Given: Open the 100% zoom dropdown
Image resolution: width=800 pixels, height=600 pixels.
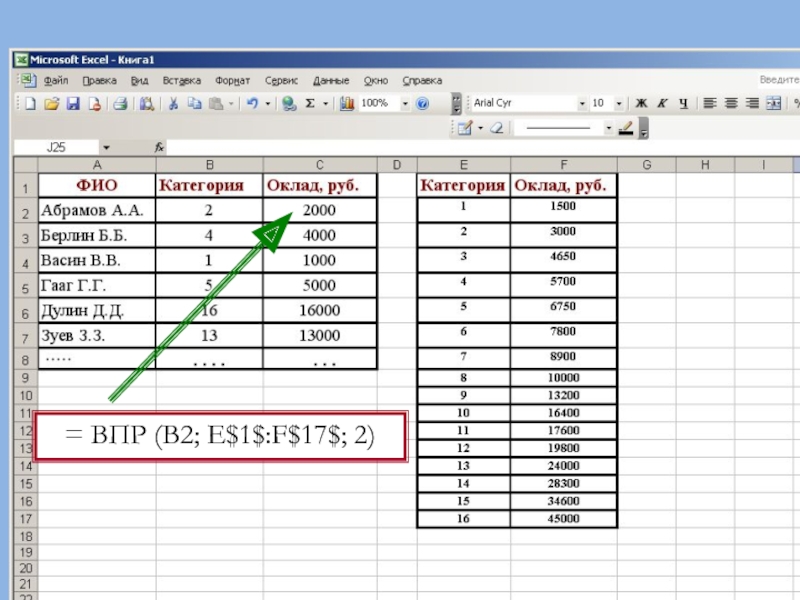Looking at the screenshot, I should [x=405, y=103].
